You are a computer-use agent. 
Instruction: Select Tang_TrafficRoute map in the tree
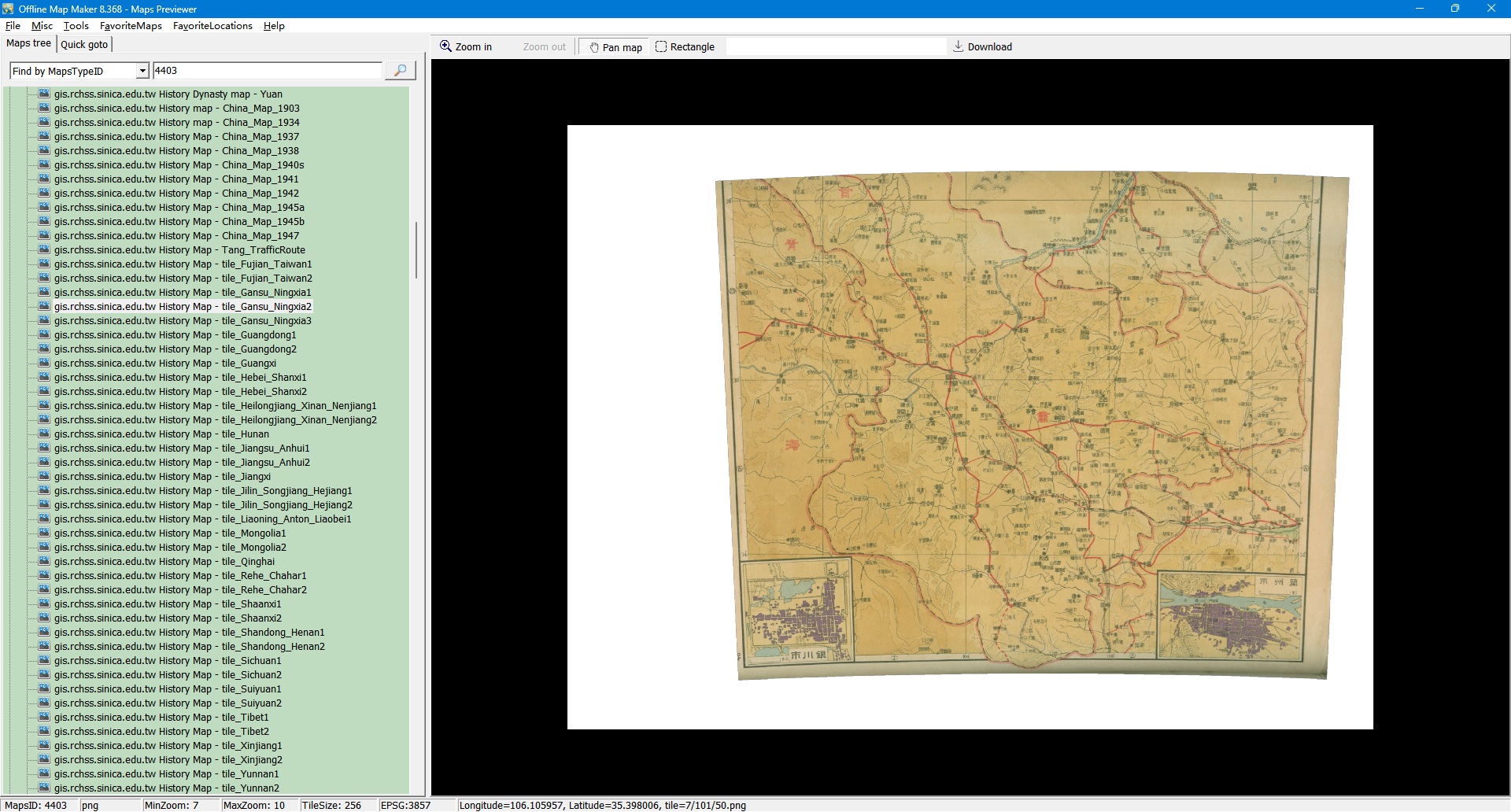click(179, 250)
